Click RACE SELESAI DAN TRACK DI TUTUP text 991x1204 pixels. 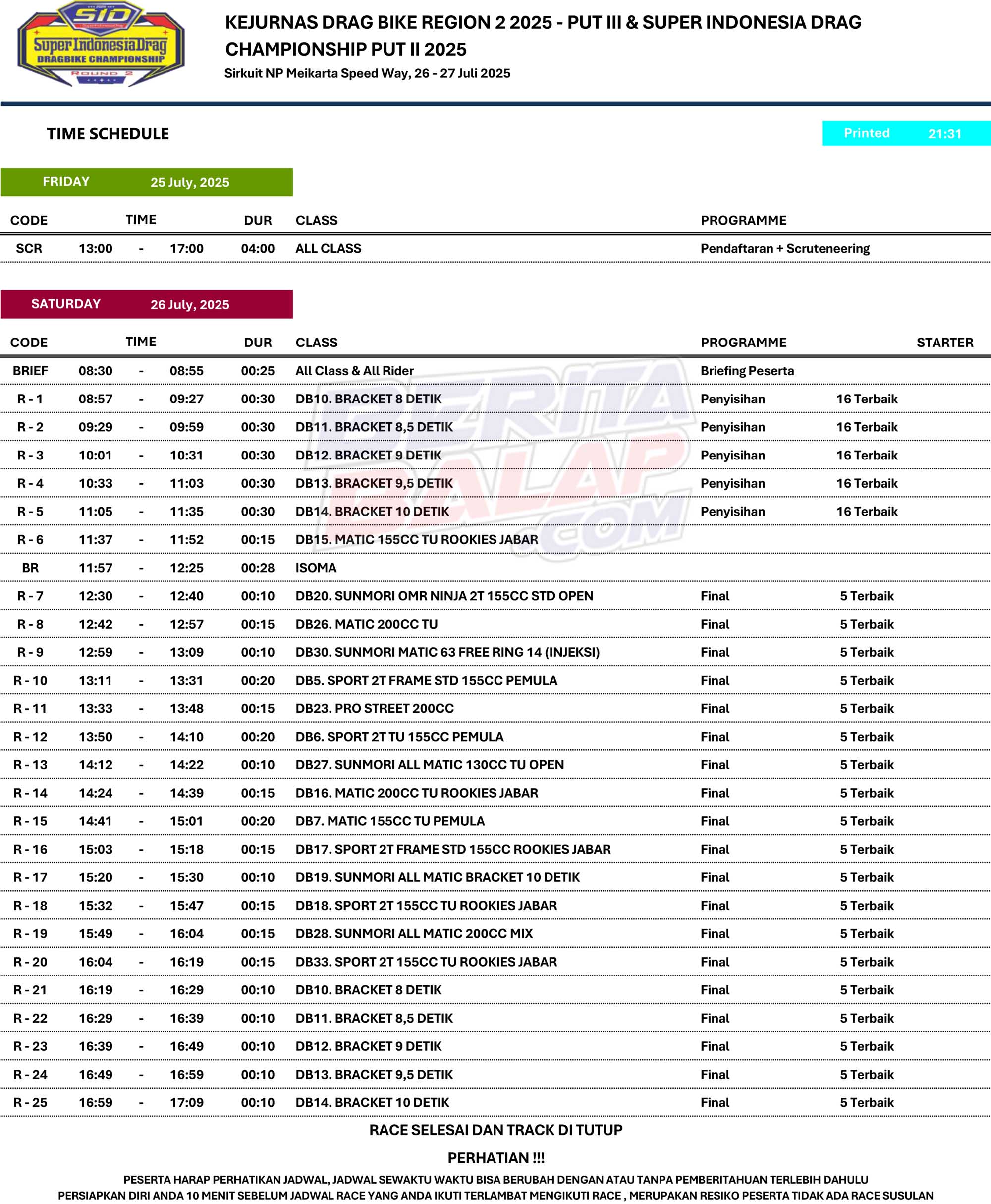(495, 1130)
